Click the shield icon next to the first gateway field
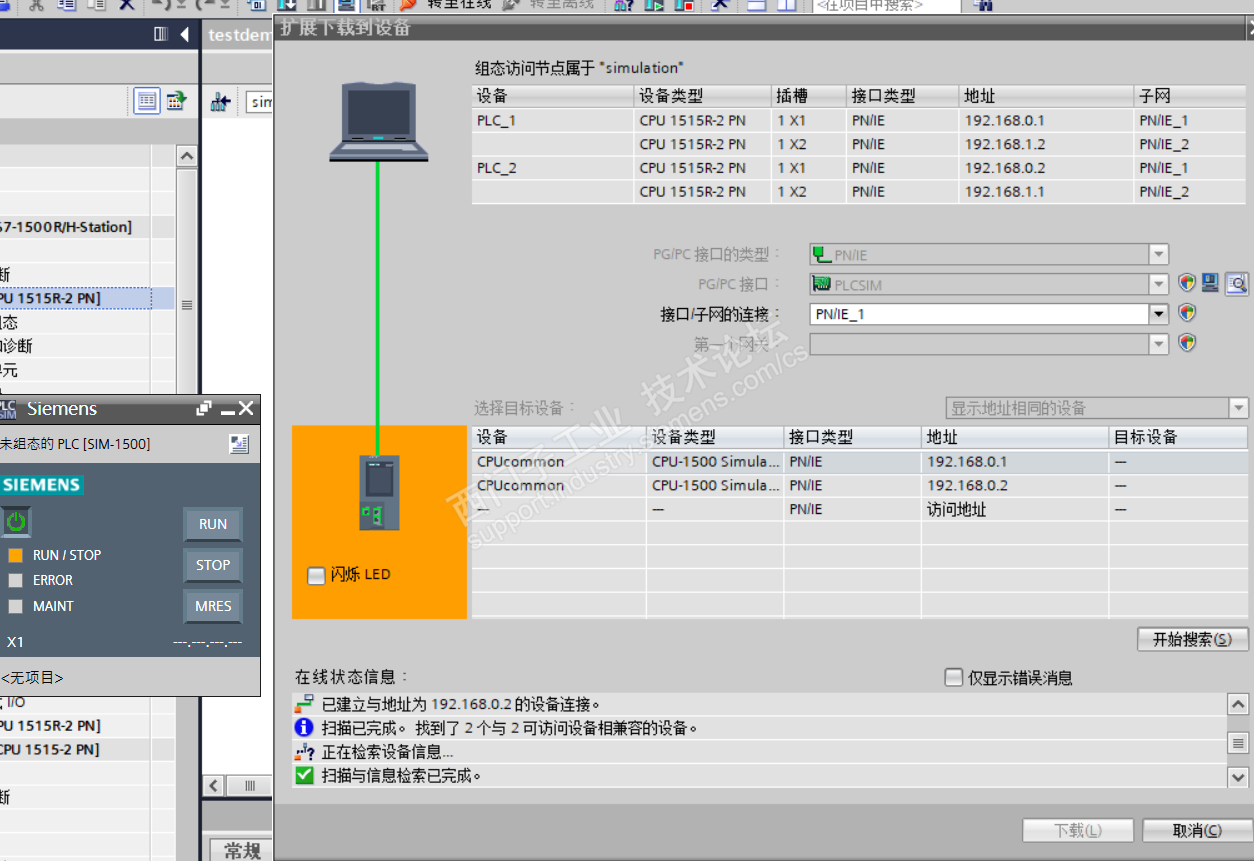The image size is (1254, 861). (x=1187, y=344)
